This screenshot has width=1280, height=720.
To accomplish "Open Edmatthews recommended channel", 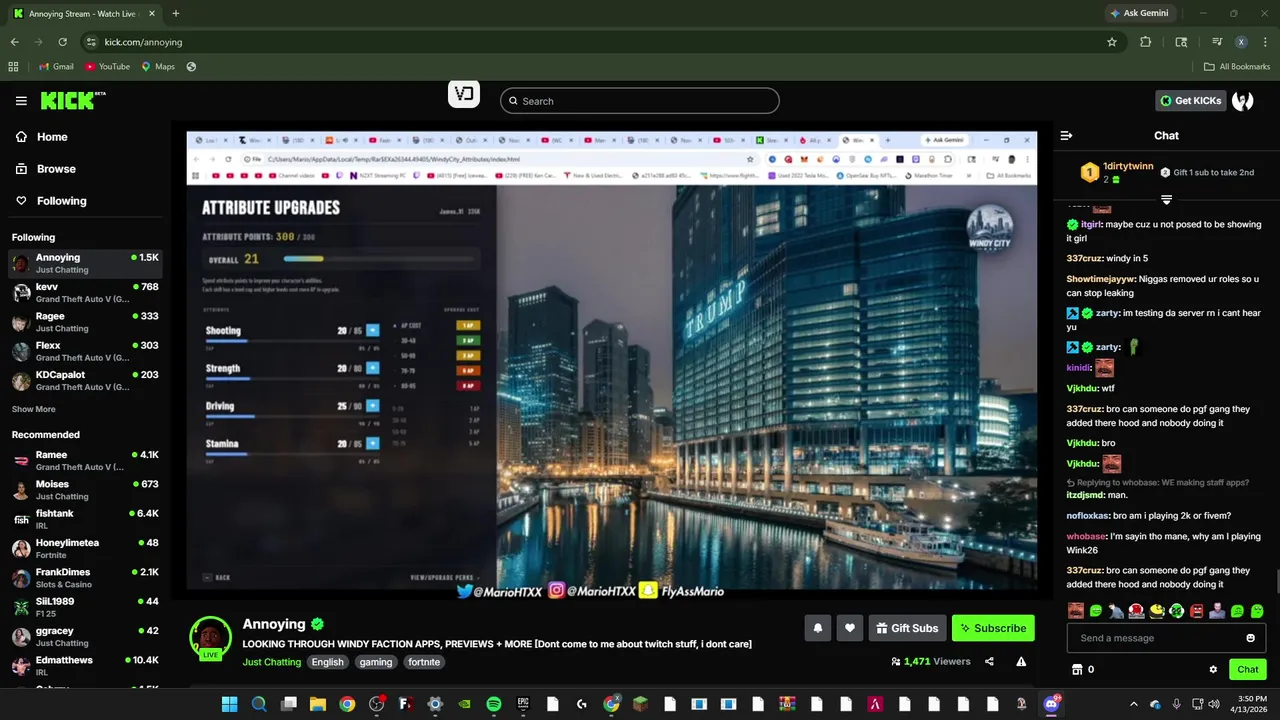I will (x=84, y=666).
